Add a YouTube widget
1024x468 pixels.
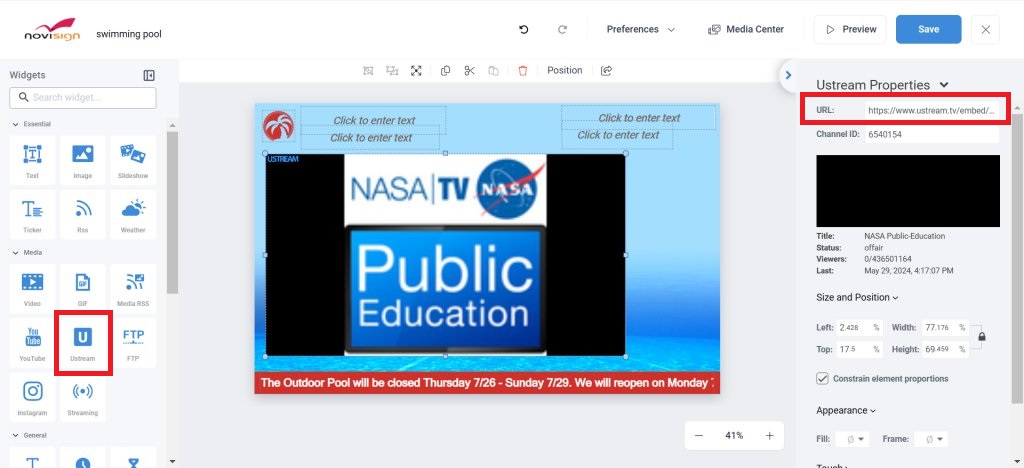[32, 343]
